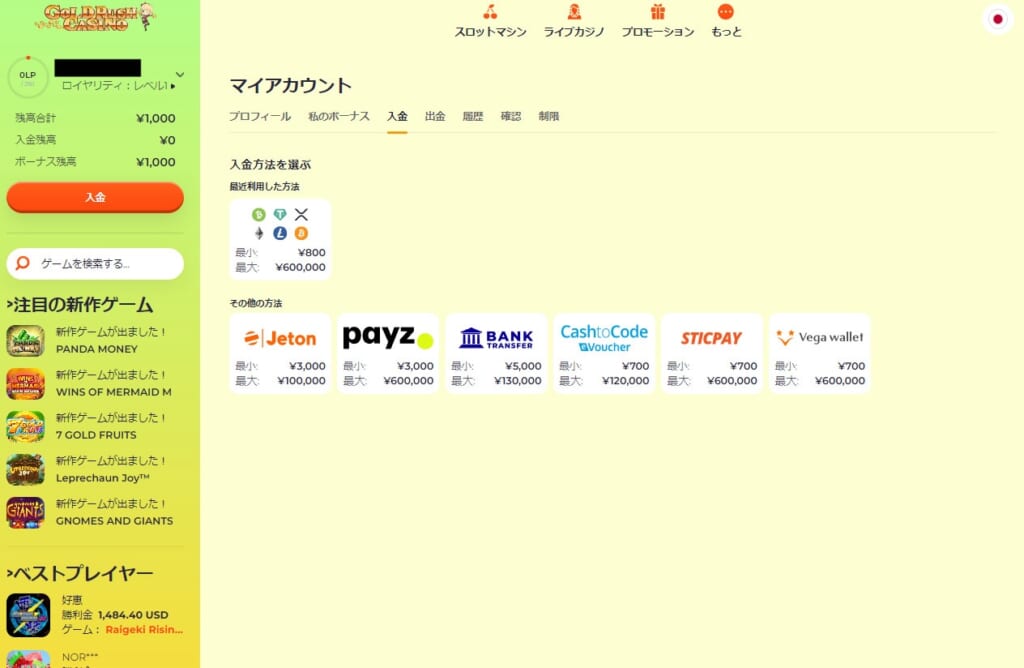Click the 'PANDA MONEY' game title
This screenshot has height=668, width=1024.
coord(97,349)
